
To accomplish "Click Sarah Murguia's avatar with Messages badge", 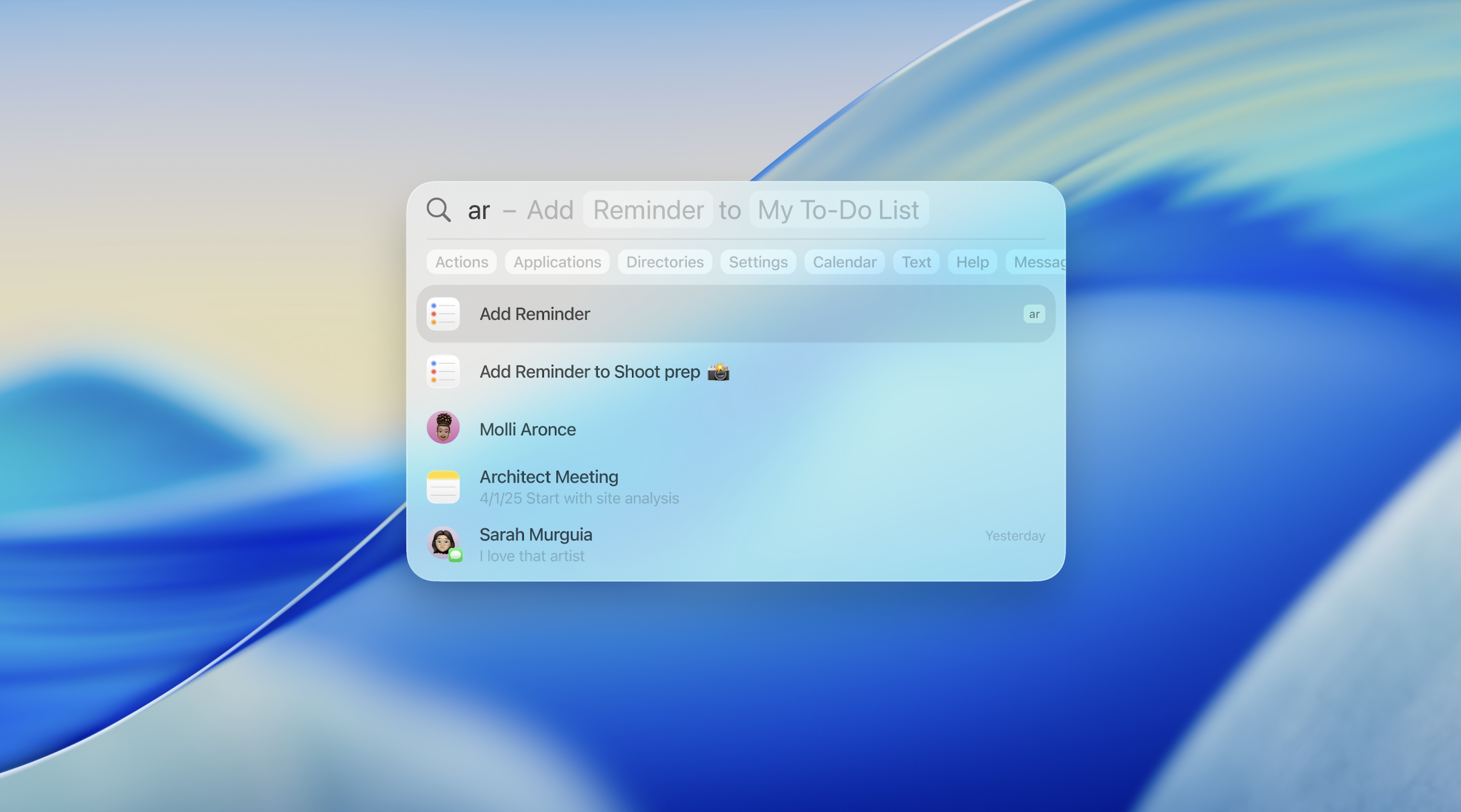I will click(x=444, y=544).
